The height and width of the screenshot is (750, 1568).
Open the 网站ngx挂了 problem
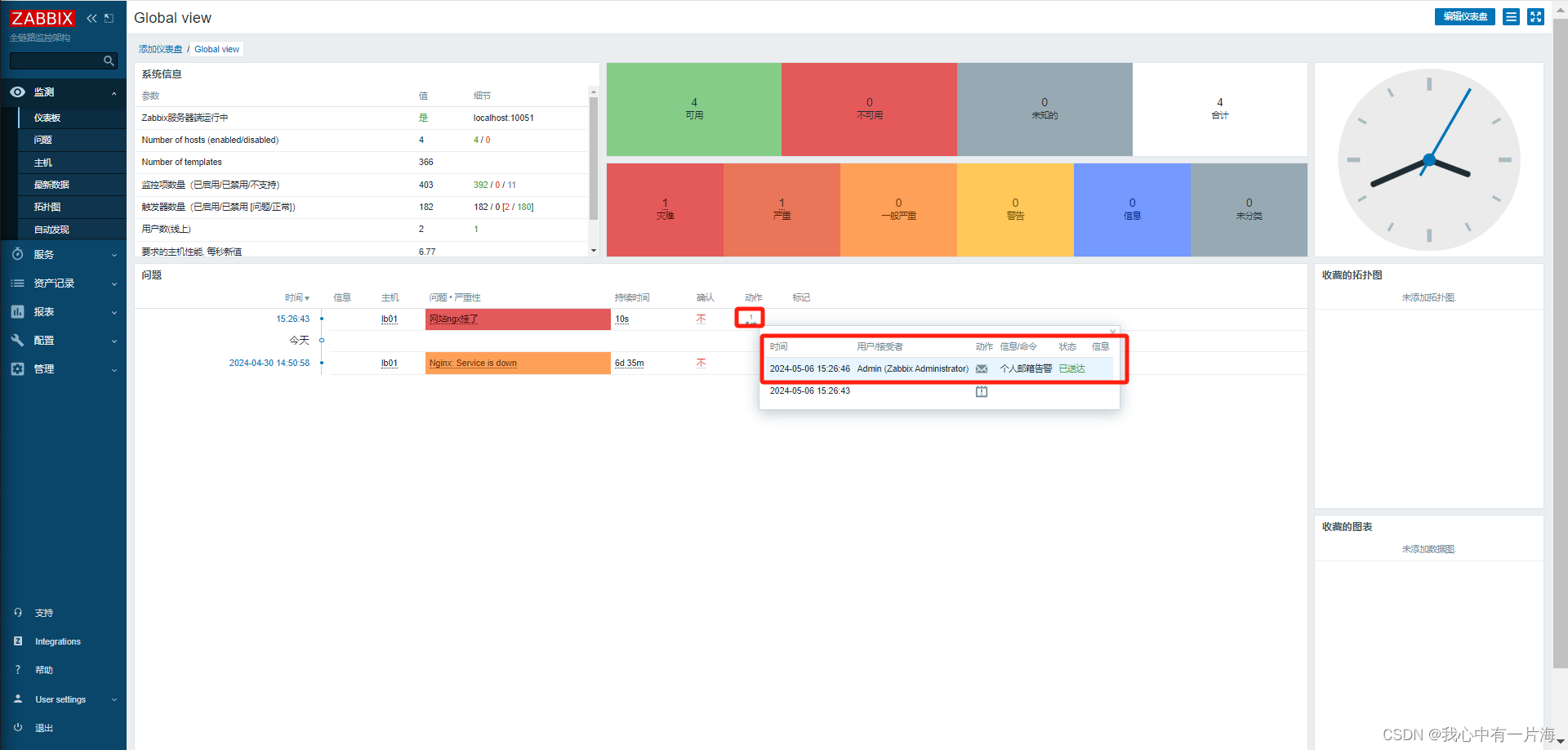pyautogui.click(x=454, y=319)
